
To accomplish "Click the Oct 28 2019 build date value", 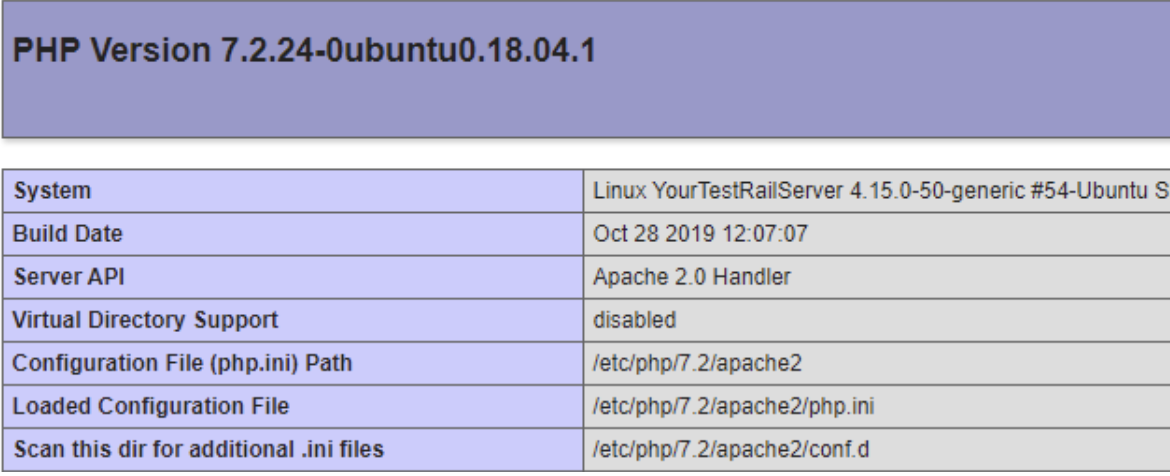I will (x=700, y=234).
